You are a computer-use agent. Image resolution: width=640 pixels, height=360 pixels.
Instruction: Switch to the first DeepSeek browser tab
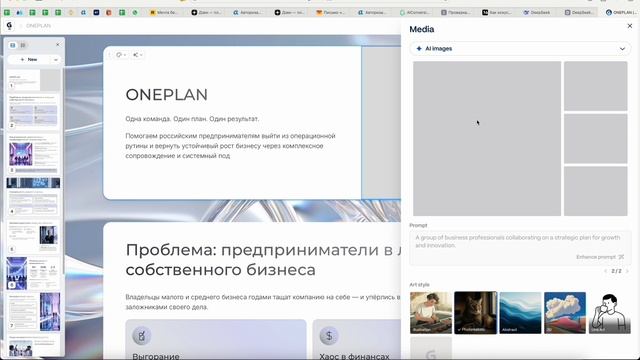tap(537, 13)
